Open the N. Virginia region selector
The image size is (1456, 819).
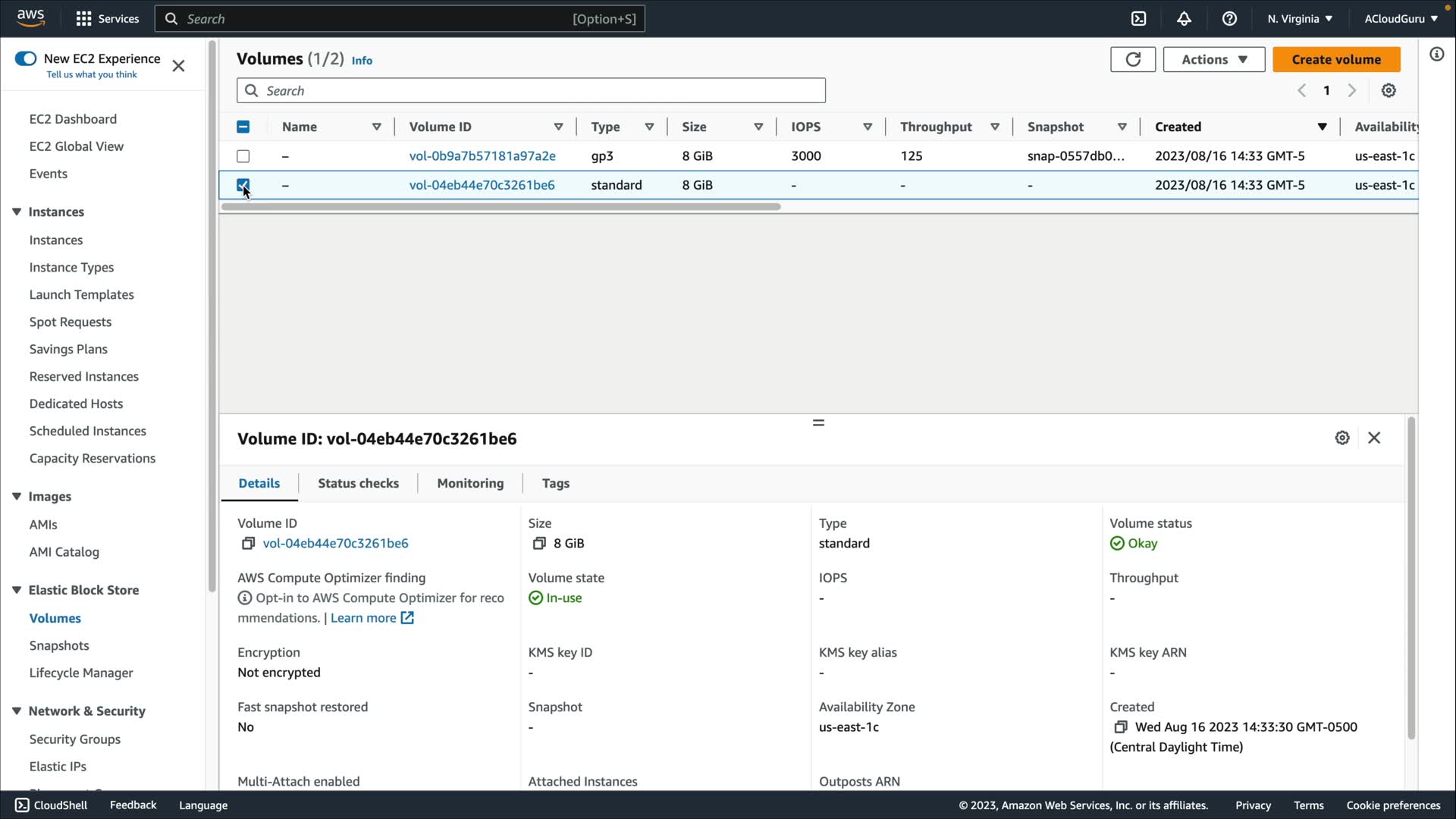1299,19
